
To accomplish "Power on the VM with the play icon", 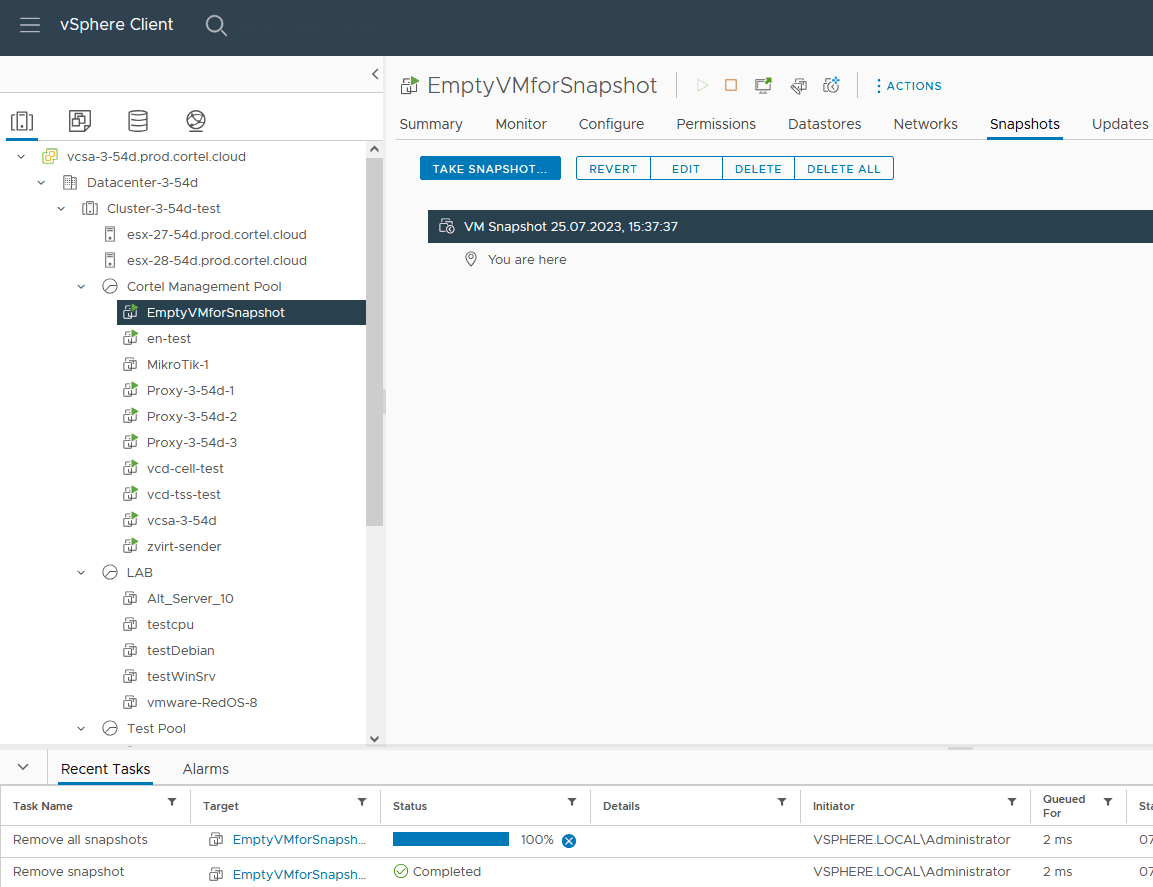I will coord(702,86).
